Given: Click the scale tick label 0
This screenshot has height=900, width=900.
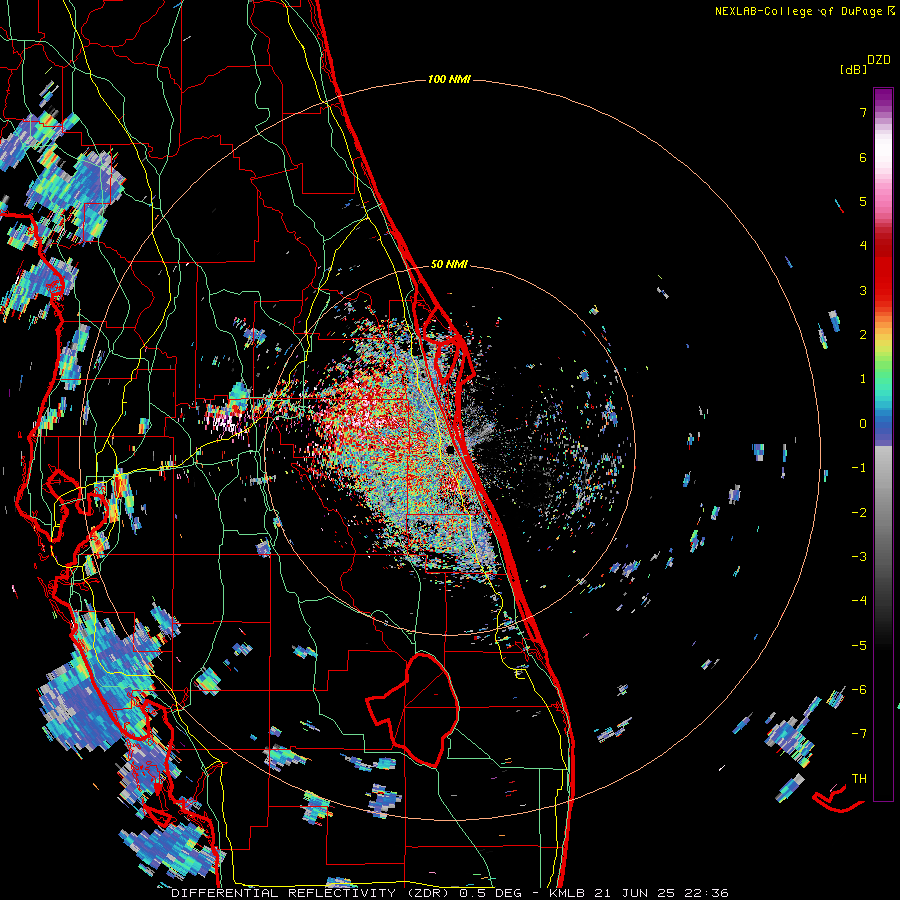Looking at the screenshot, I should [863, 424].
